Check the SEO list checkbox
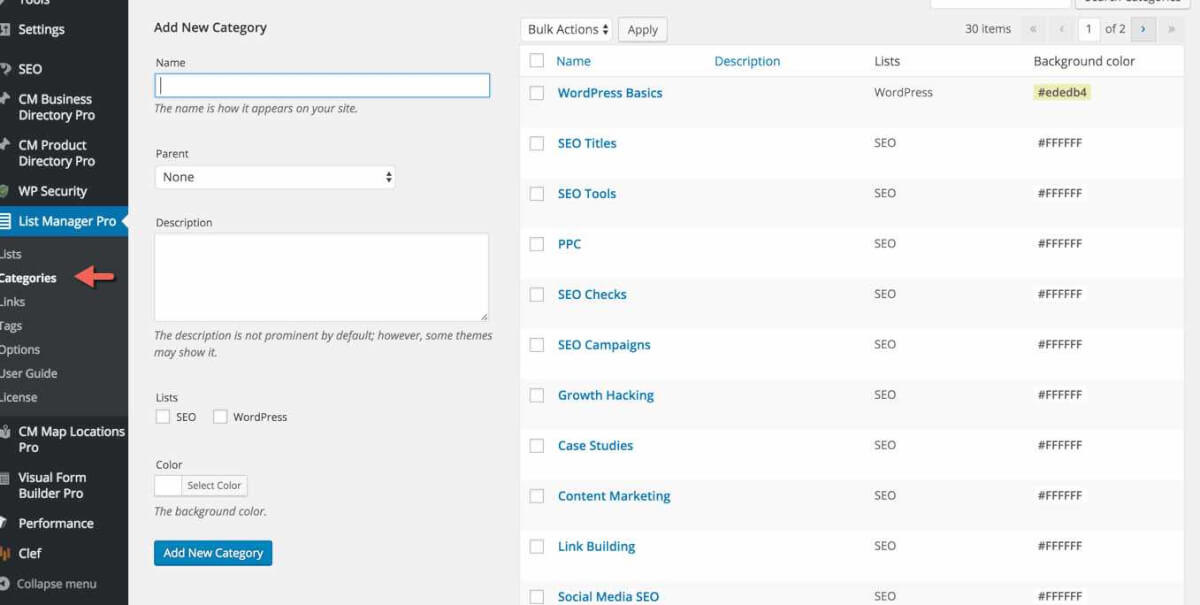 click(163, 417)
